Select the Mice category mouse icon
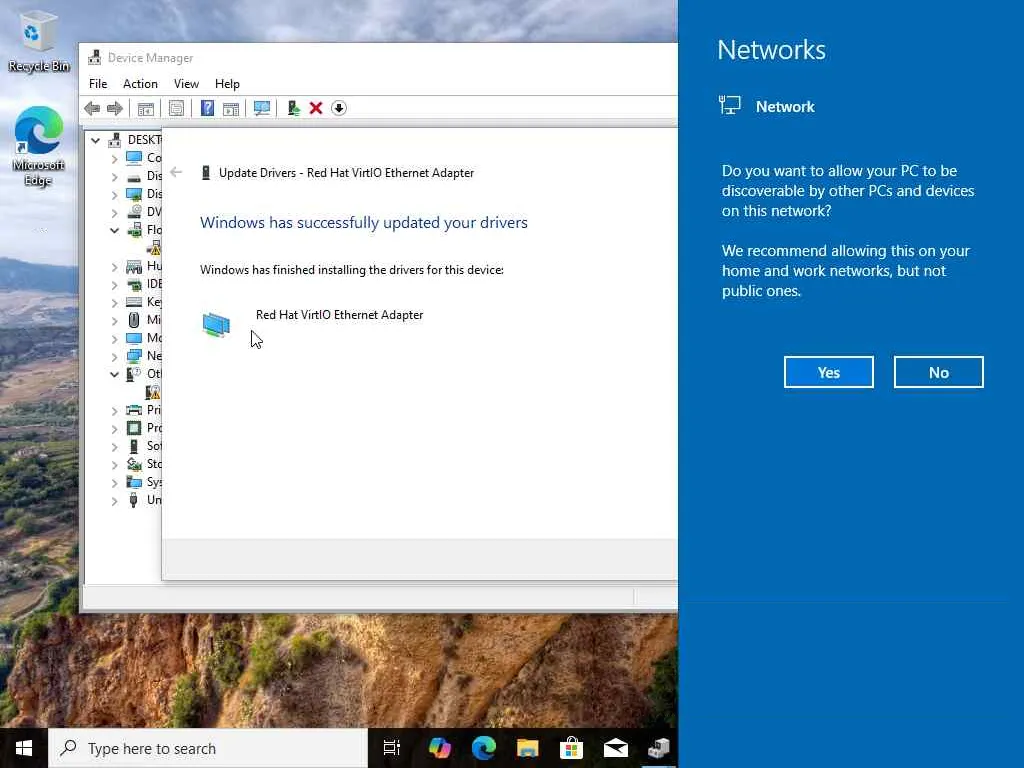1024x768 pixels. [x=134, y=320]
